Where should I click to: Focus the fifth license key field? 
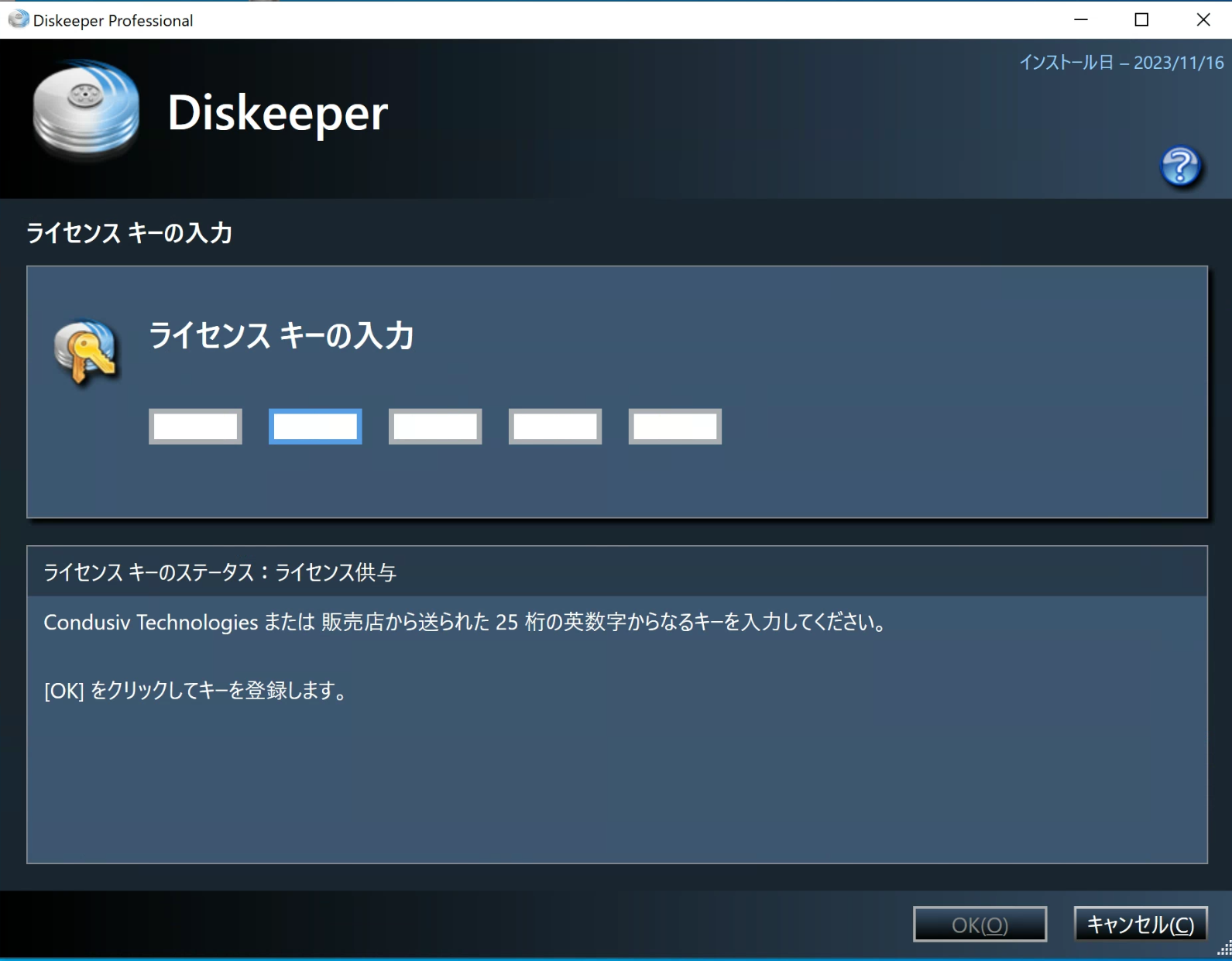pyautogui.click(x=675, y=427)
